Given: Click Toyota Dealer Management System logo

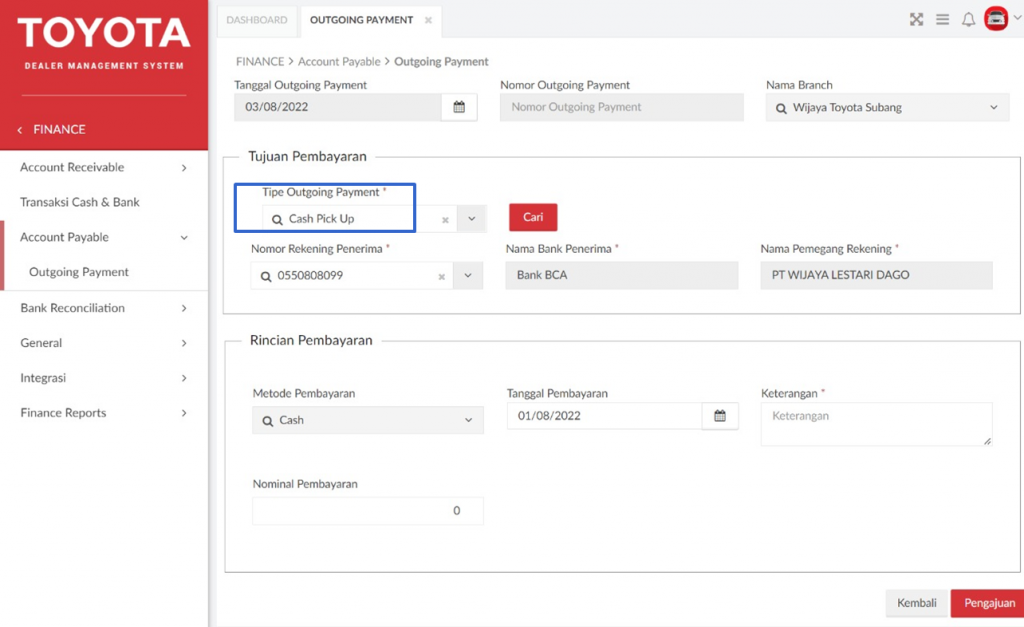Looking at the screenshot, I should pyautogui.click(x=104, y=43).
